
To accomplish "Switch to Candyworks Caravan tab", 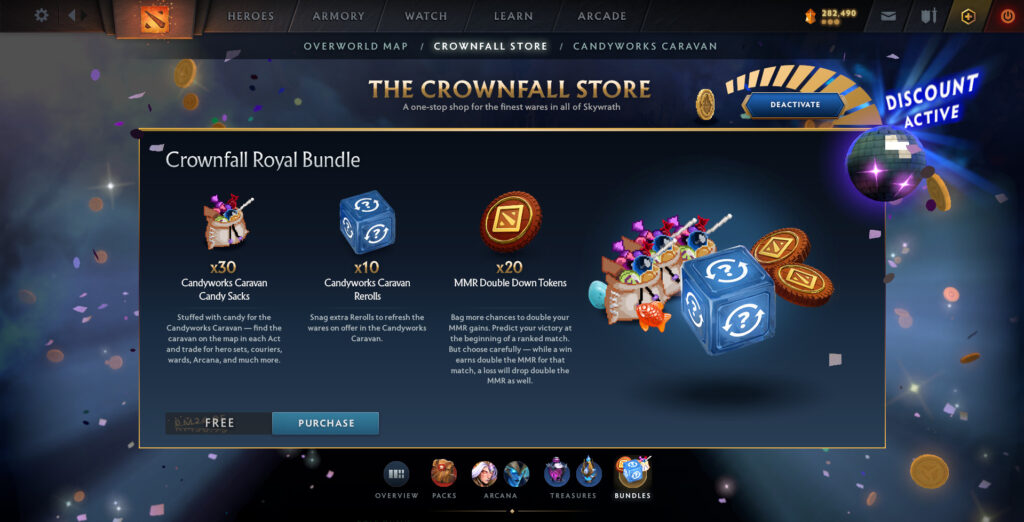I will pos(645,46).
